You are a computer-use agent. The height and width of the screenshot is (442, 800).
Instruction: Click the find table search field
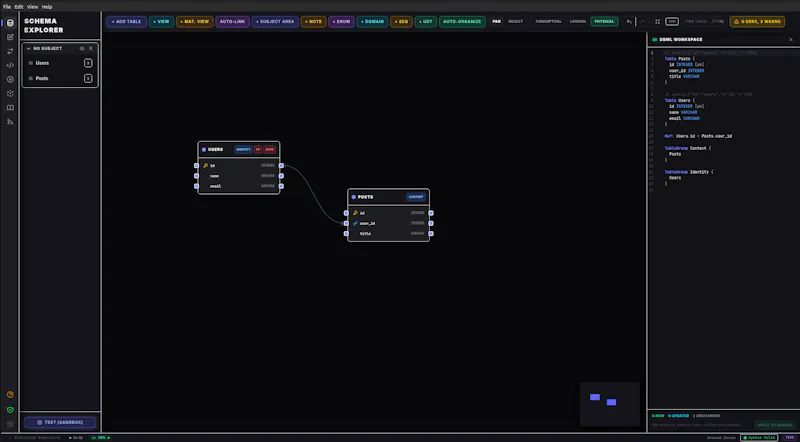(x=704, y=21)
